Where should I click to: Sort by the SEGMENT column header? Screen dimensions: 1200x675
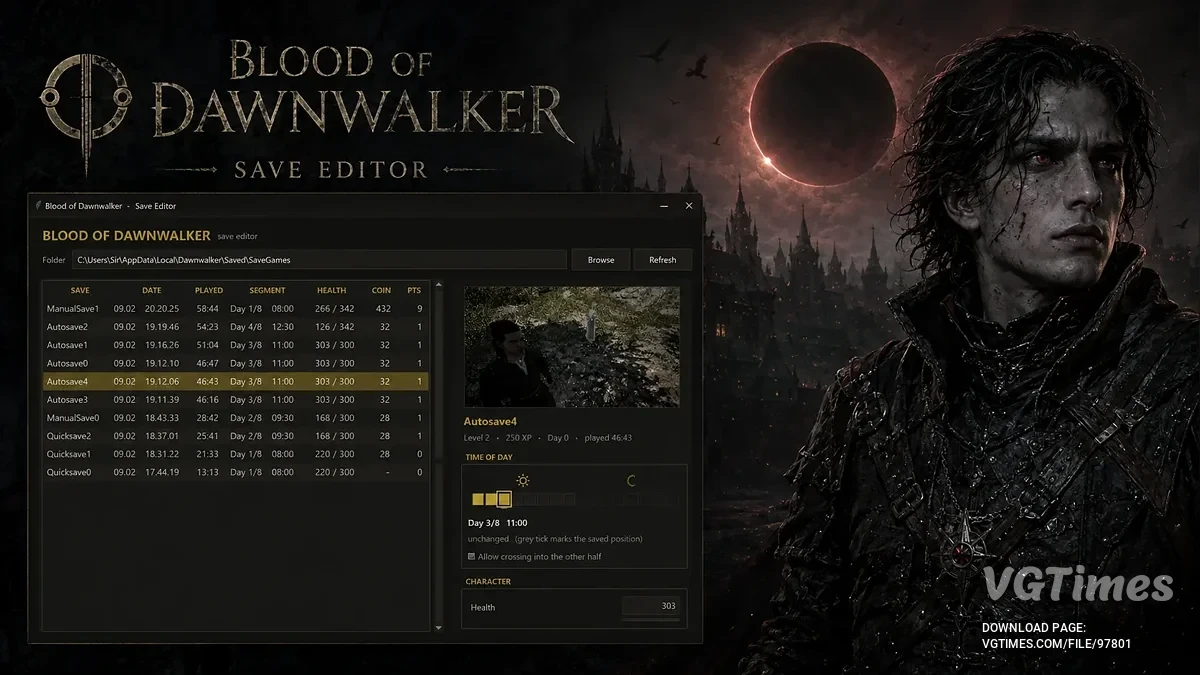[x=267, y=290]
